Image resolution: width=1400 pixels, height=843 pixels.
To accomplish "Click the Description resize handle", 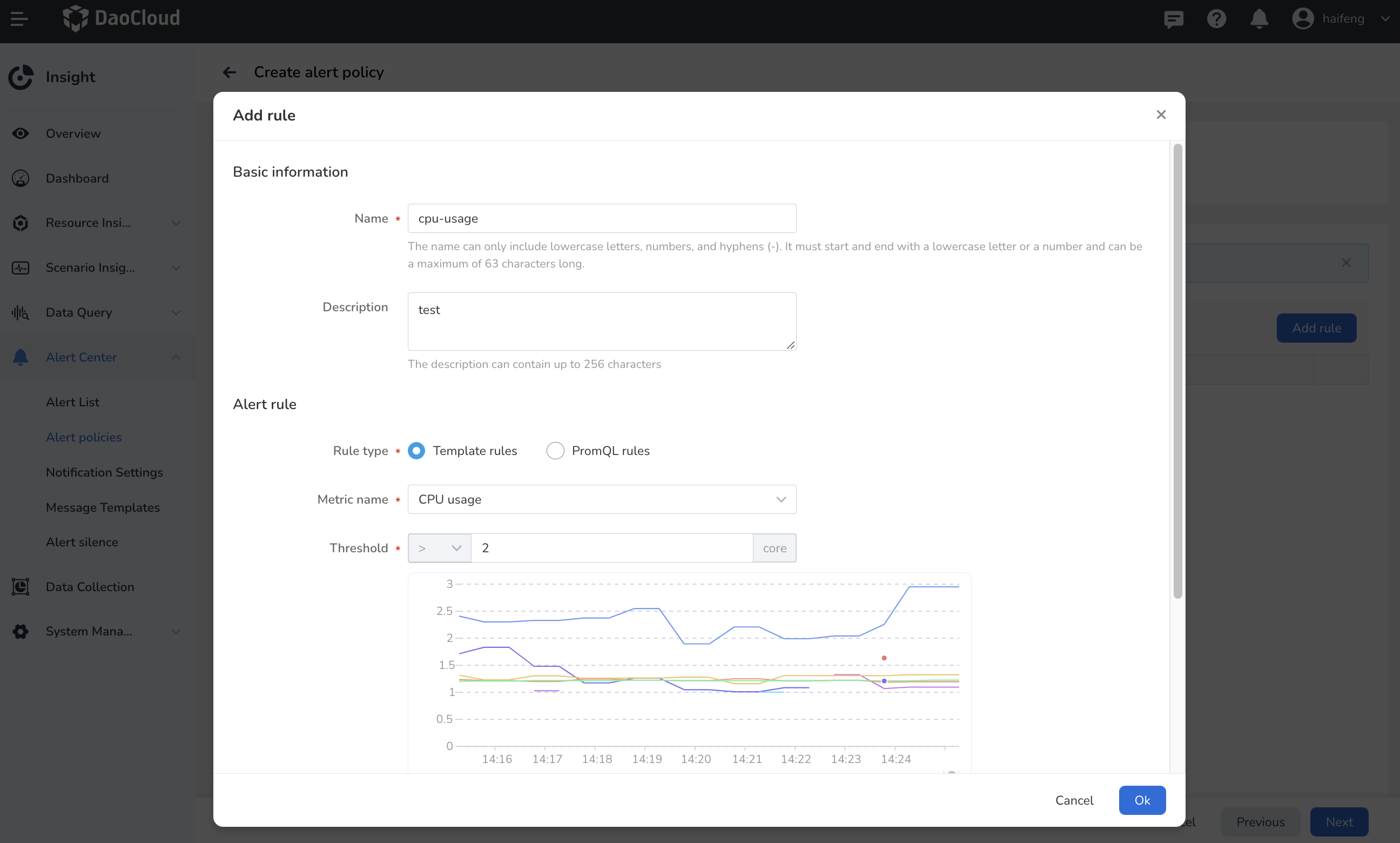I will coord(790,345).
